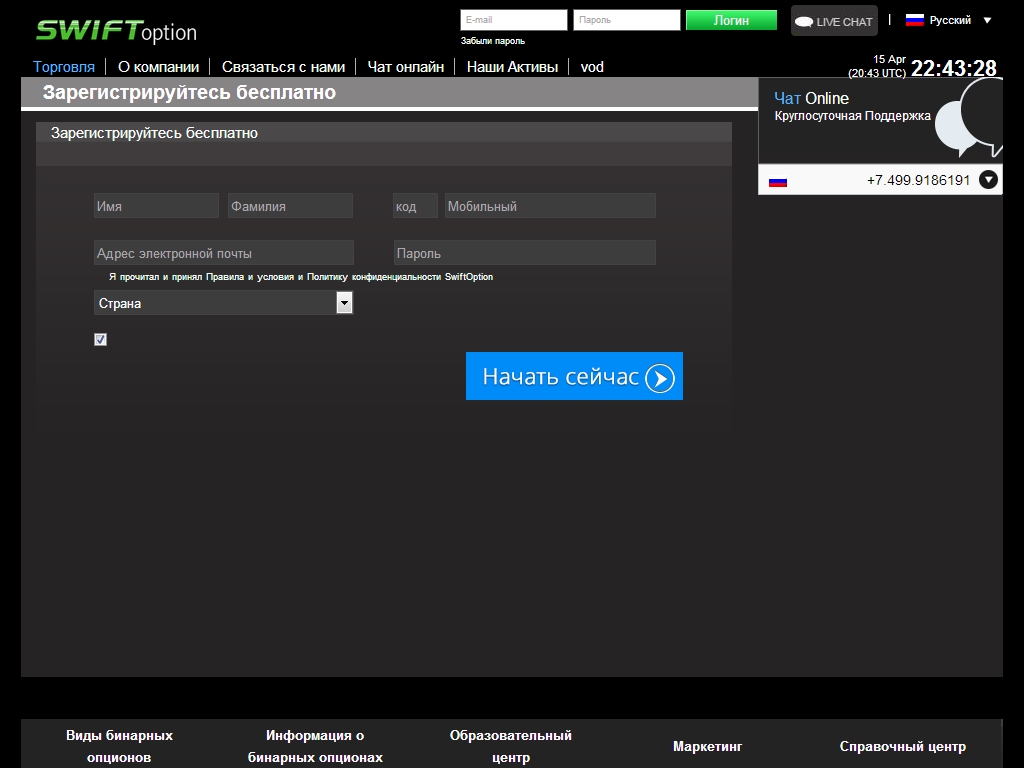This screenshot has width=1024, height=768.
Task: Click the Мобильный phone field
Action: click(550, 206)
